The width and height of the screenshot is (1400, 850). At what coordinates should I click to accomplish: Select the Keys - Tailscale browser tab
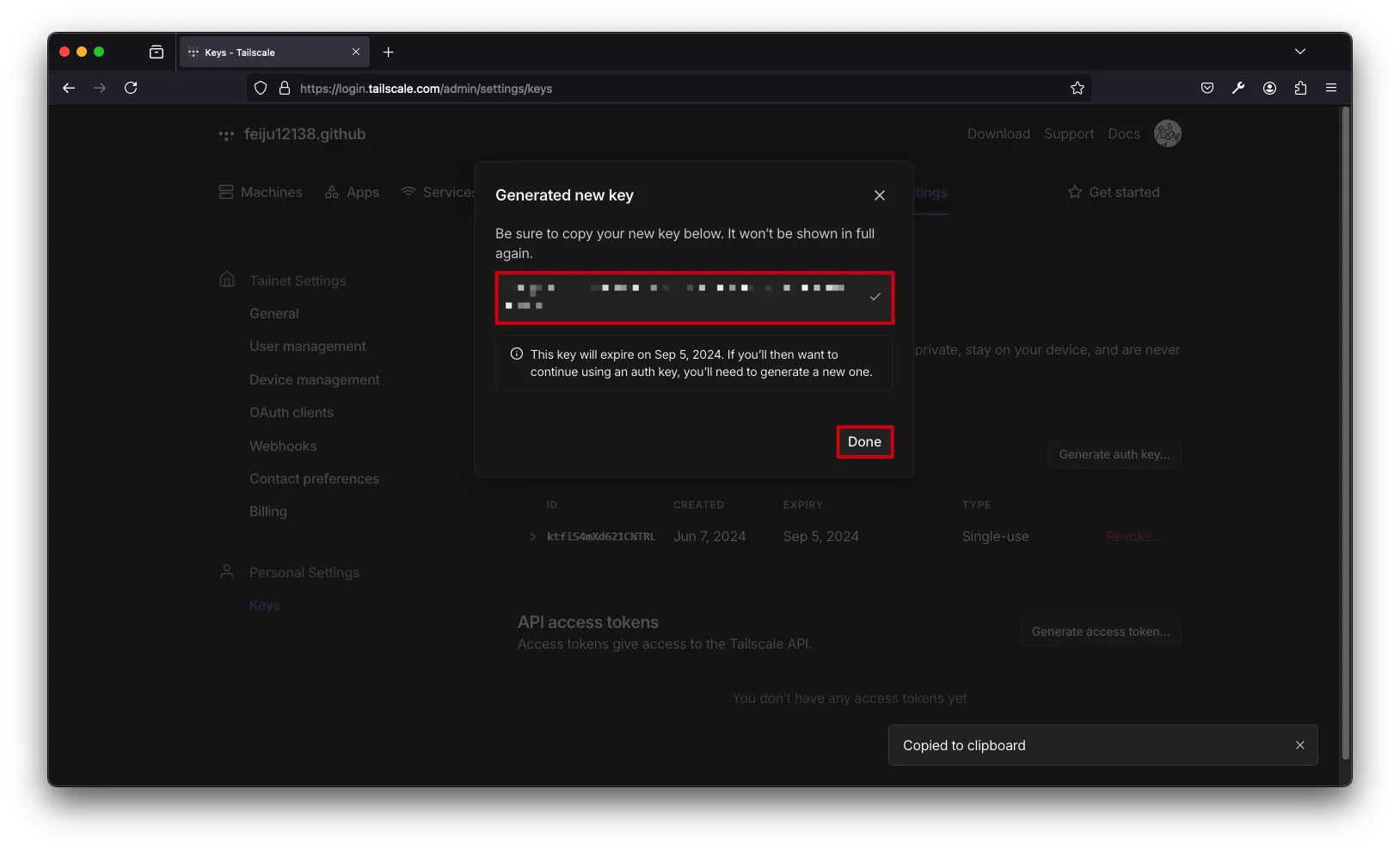click(274, 52)
